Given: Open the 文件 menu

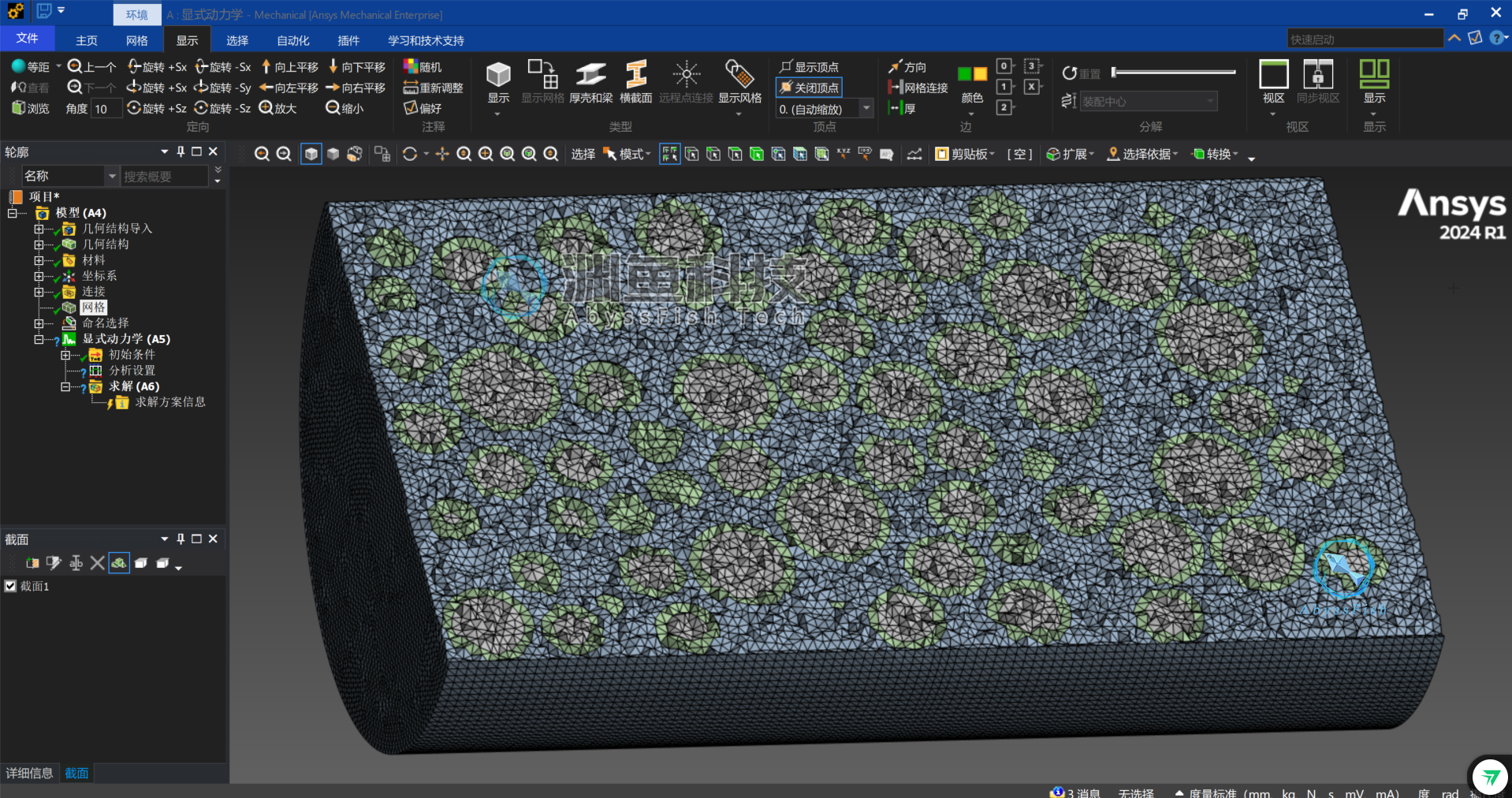Looking at the screenshot, I should 27,39.
